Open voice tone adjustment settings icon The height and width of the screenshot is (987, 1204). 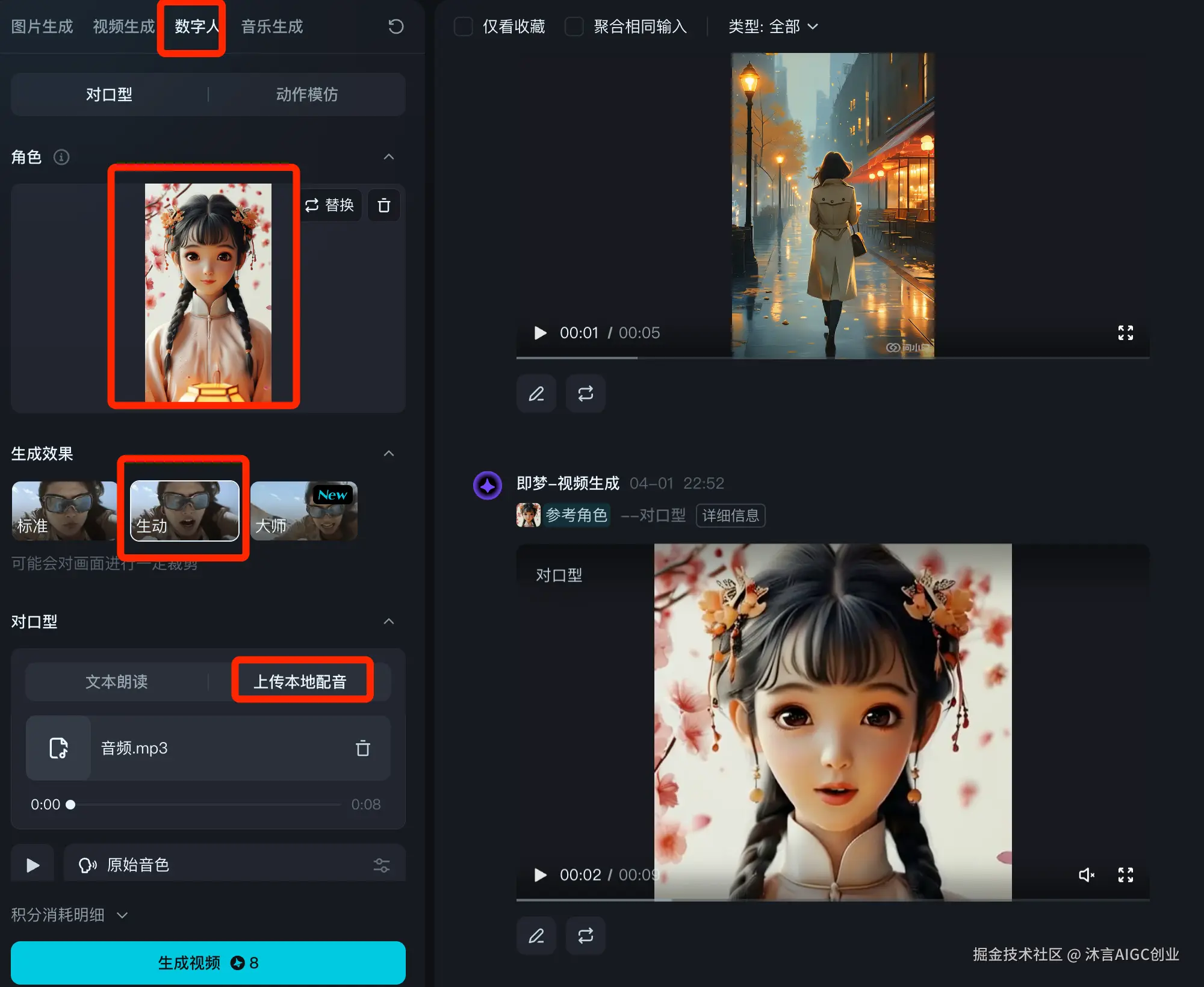381,865
